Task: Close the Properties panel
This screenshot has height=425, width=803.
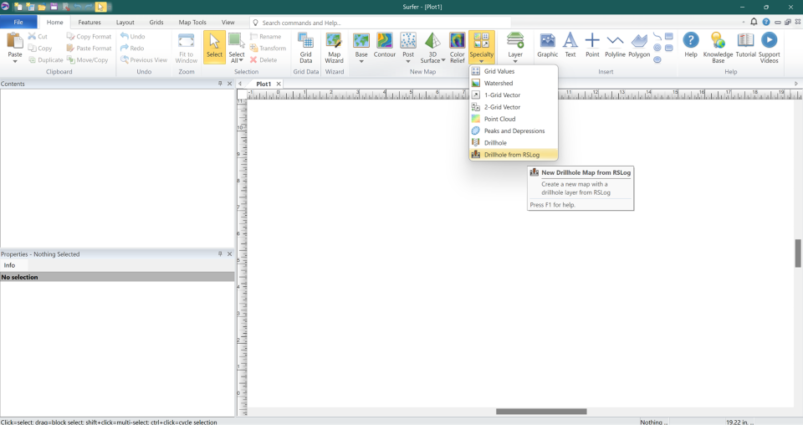Action: (229, 254)
